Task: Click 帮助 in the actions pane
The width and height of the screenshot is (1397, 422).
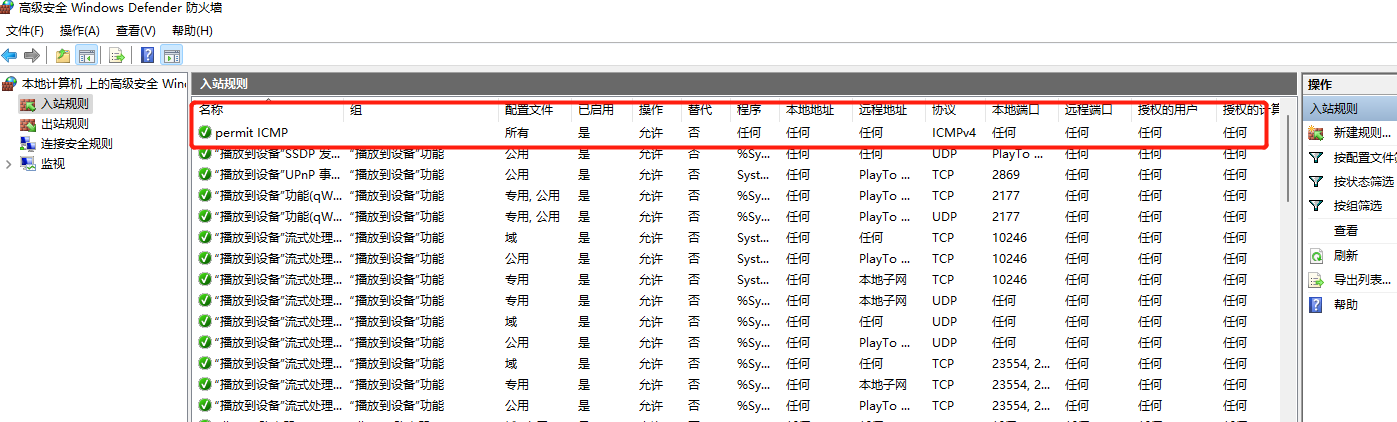Action: coord(1346,304)
